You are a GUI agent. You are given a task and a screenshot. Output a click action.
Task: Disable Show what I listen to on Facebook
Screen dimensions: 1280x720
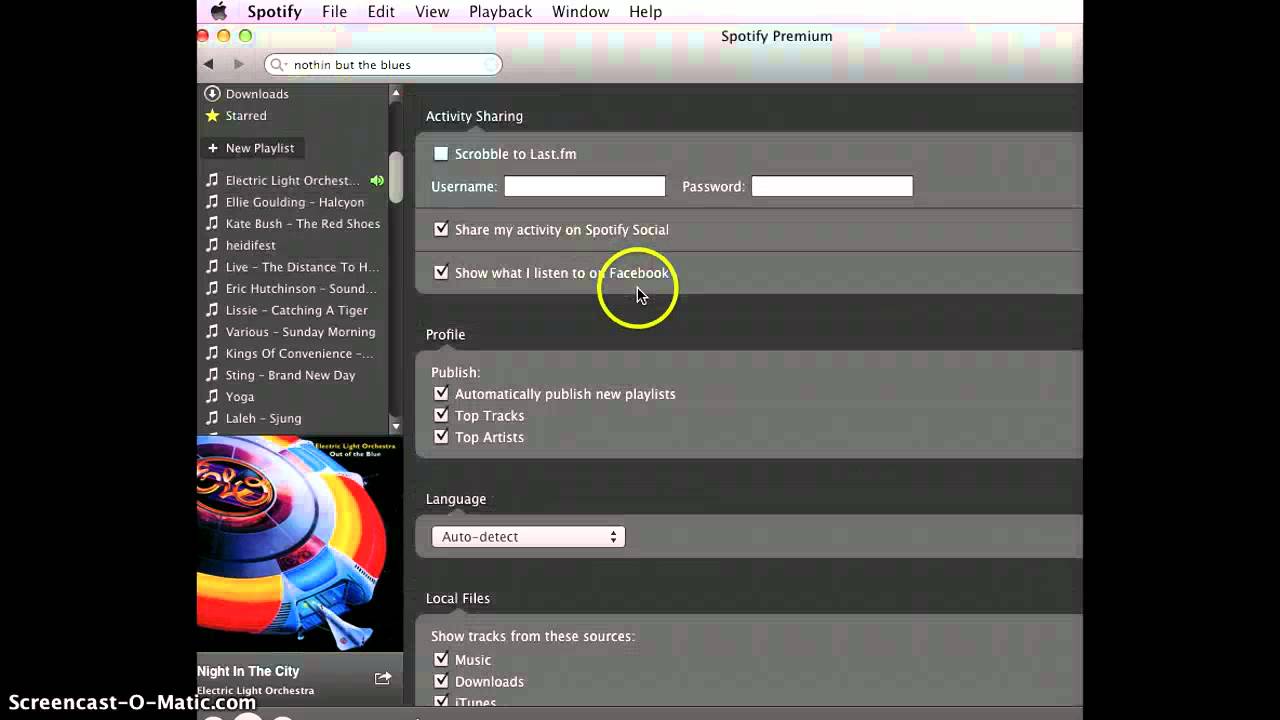tap(441, 272)
